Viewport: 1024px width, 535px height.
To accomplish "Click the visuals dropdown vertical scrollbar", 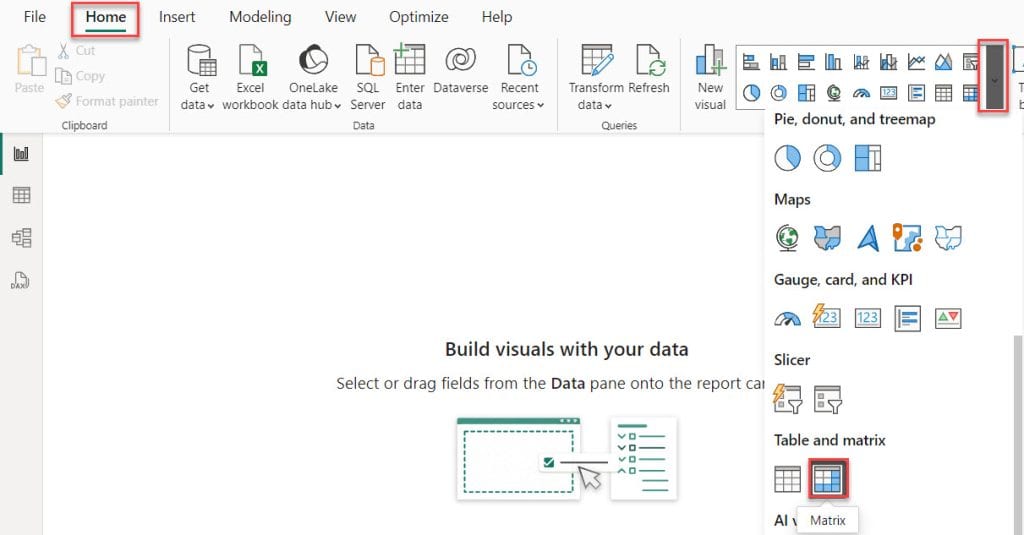I will [1018, 434].
